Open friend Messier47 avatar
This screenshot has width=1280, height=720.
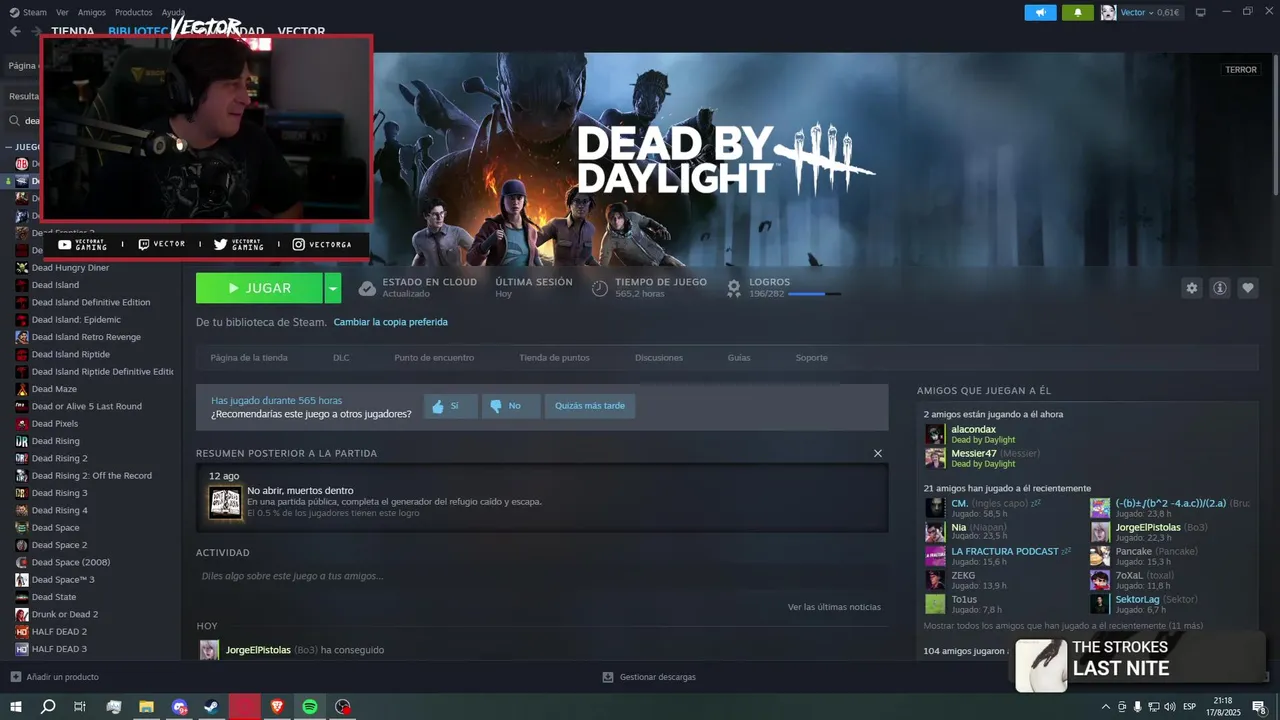935,458
